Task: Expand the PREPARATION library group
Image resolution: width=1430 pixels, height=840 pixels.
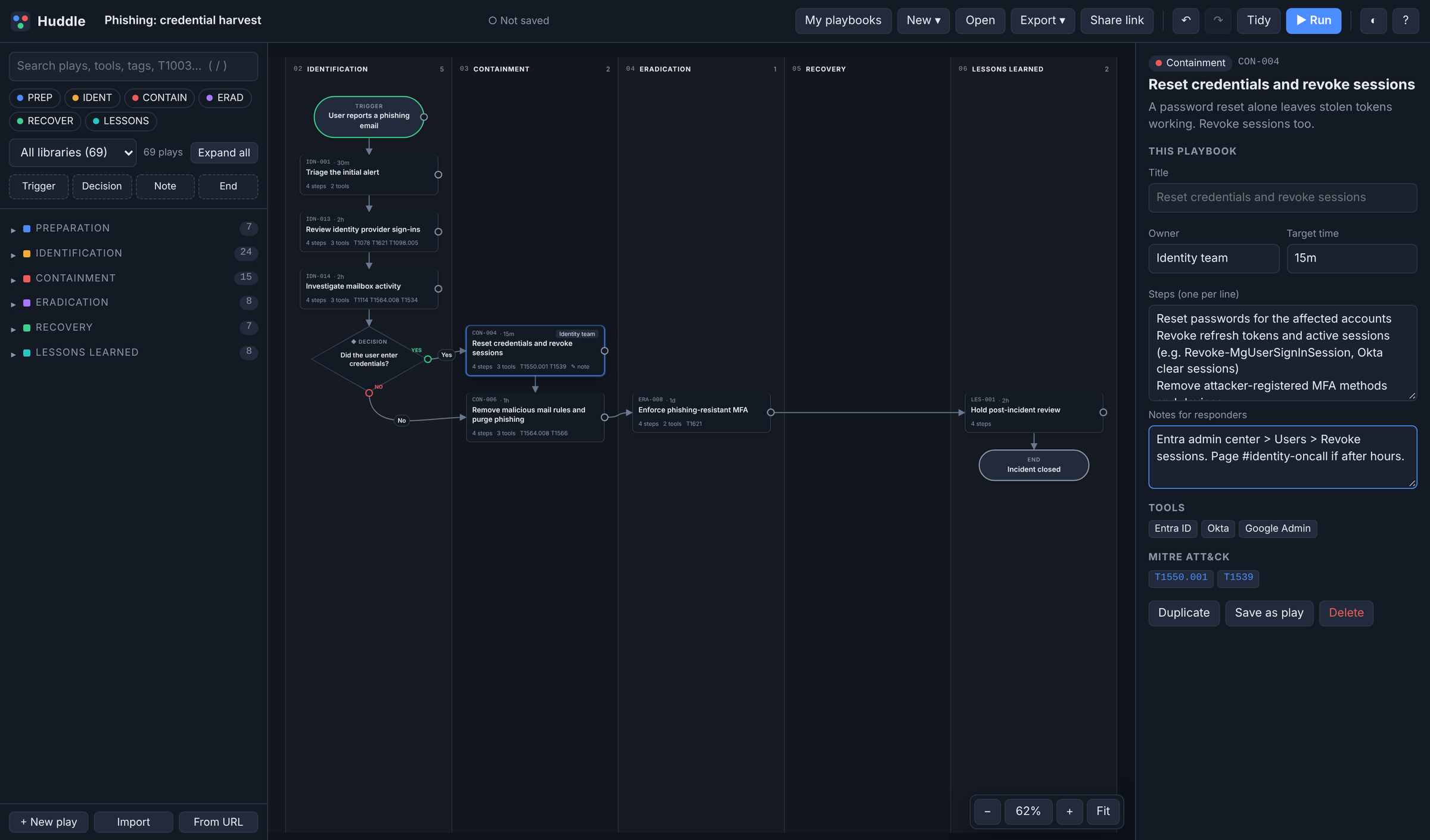Action: pyautogui.click(x=133, y=228)
